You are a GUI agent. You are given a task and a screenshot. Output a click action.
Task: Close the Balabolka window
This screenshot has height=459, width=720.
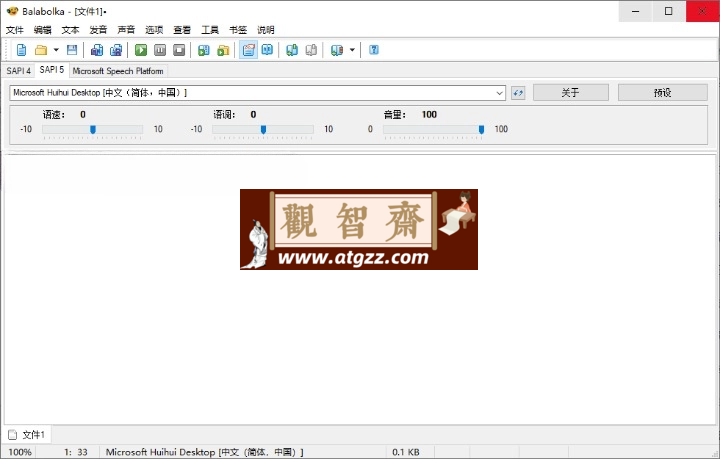tap(703, 11)
